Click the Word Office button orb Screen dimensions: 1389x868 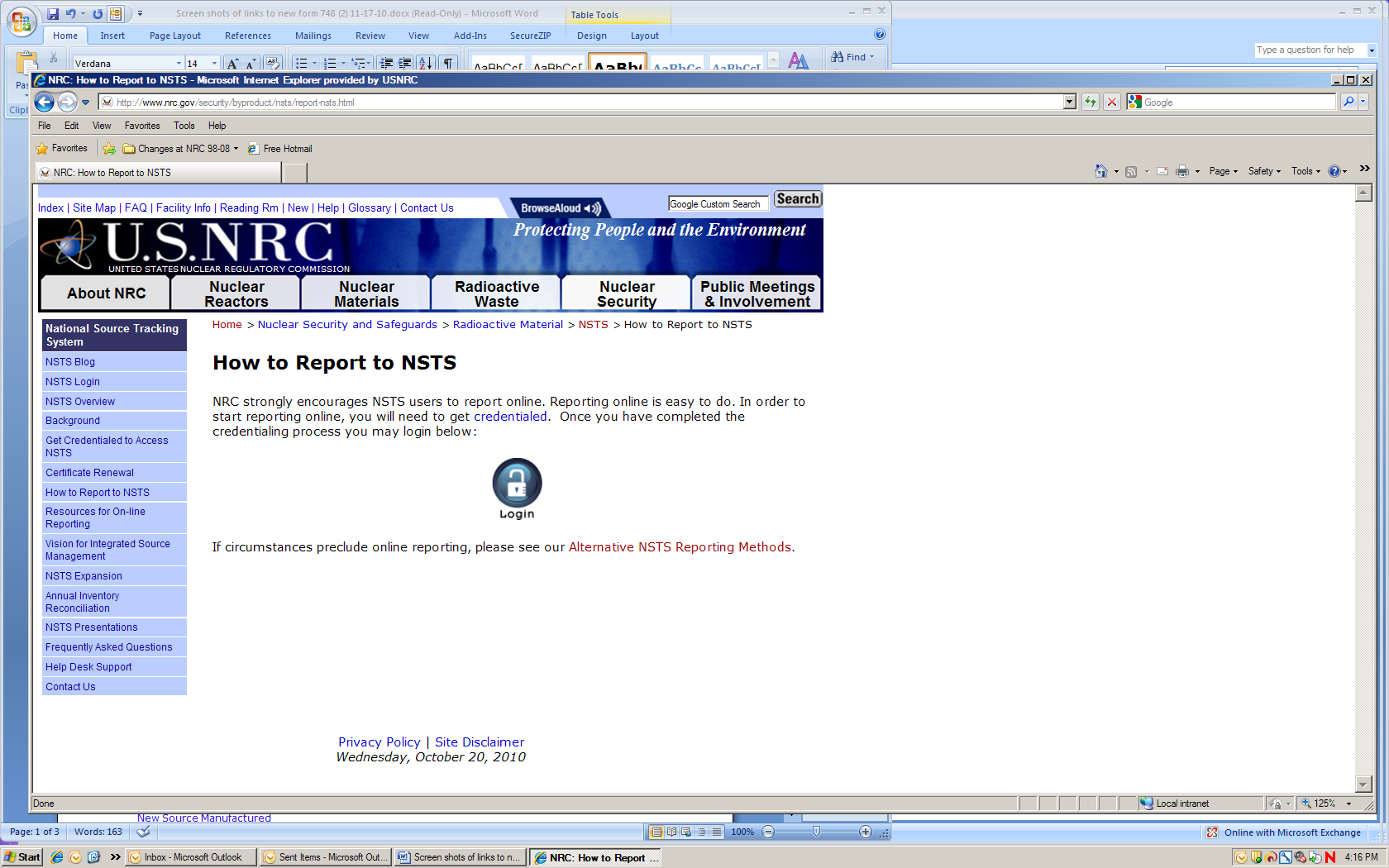(21, 21)
